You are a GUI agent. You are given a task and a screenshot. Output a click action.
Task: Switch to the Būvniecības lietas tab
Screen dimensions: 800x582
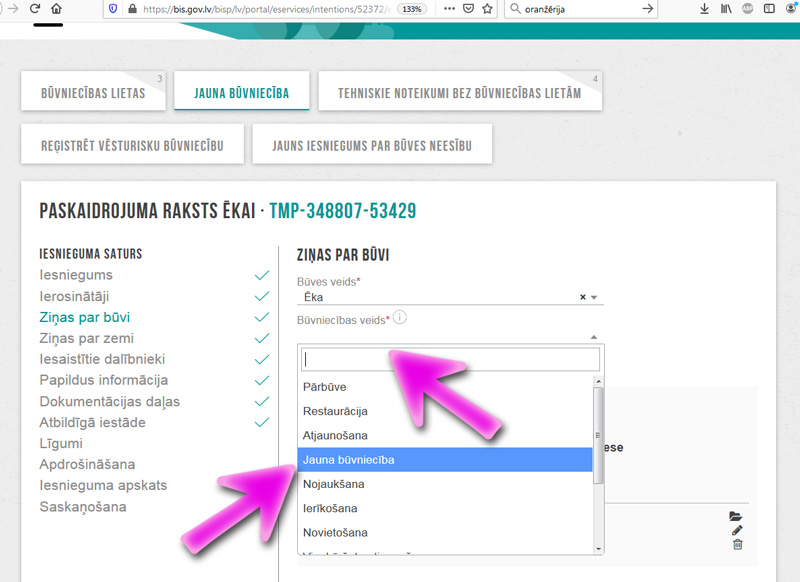tap(93, 93)
